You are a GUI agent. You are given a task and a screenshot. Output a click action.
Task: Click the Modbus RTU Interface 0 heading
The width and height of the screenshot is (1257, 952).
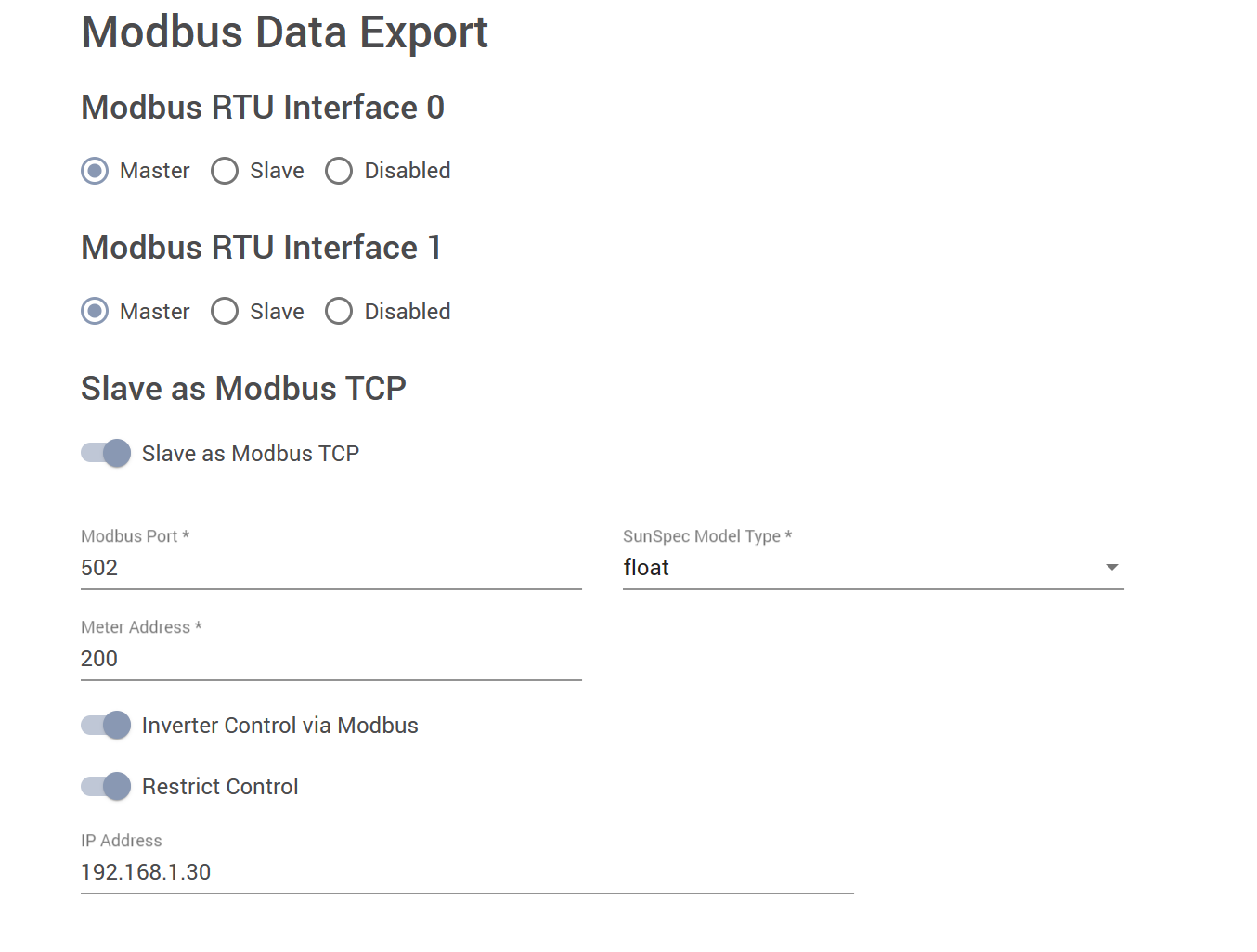point(263,108)
